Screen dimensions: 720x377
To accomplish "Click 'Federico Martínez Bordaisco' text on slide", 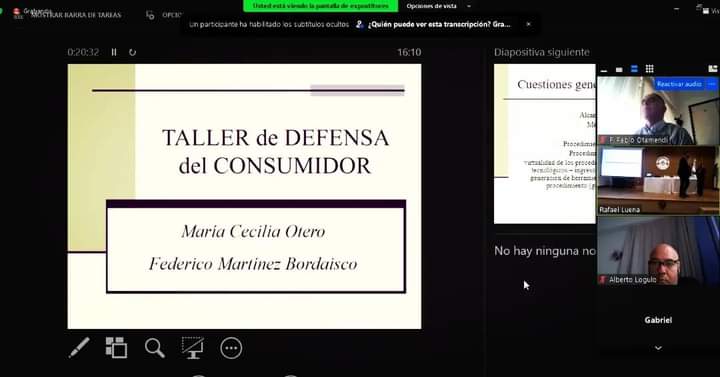I will [253, 264].
